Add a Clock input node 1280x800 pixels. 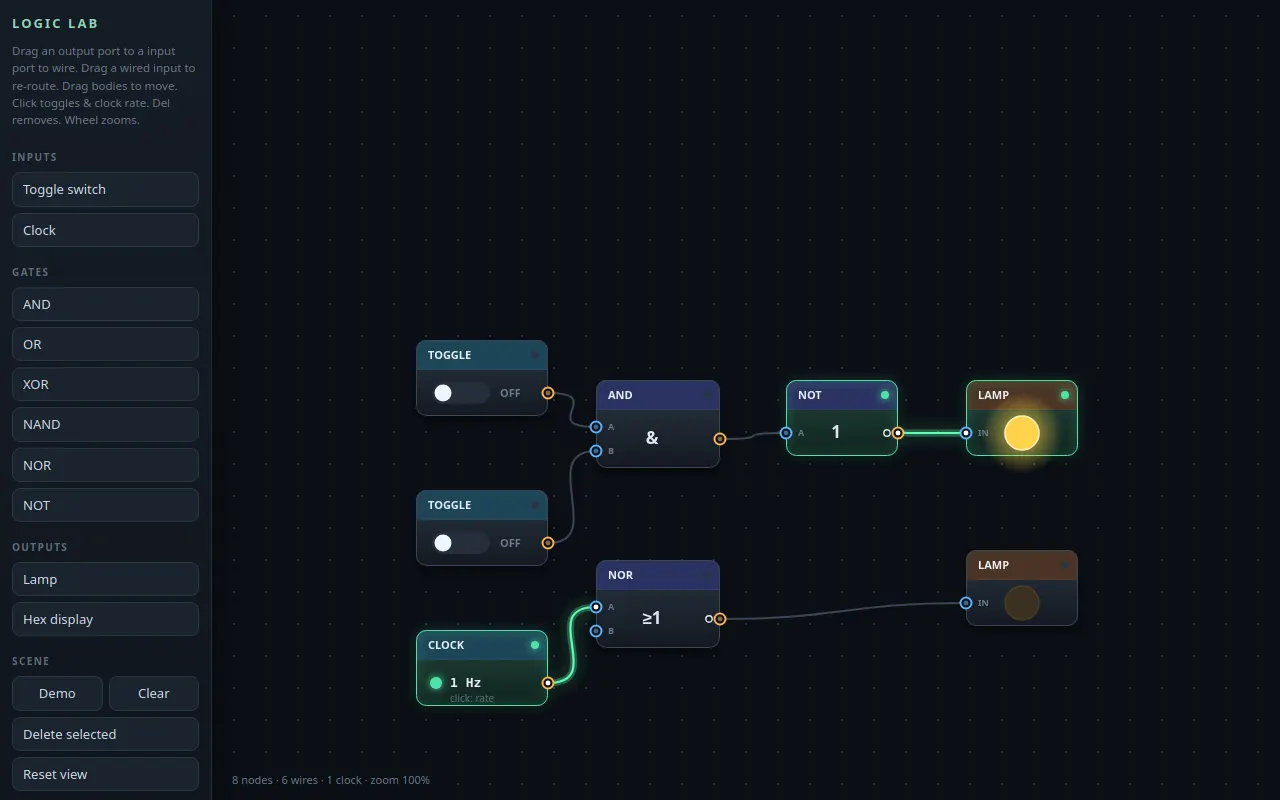(x=105, y=230)
